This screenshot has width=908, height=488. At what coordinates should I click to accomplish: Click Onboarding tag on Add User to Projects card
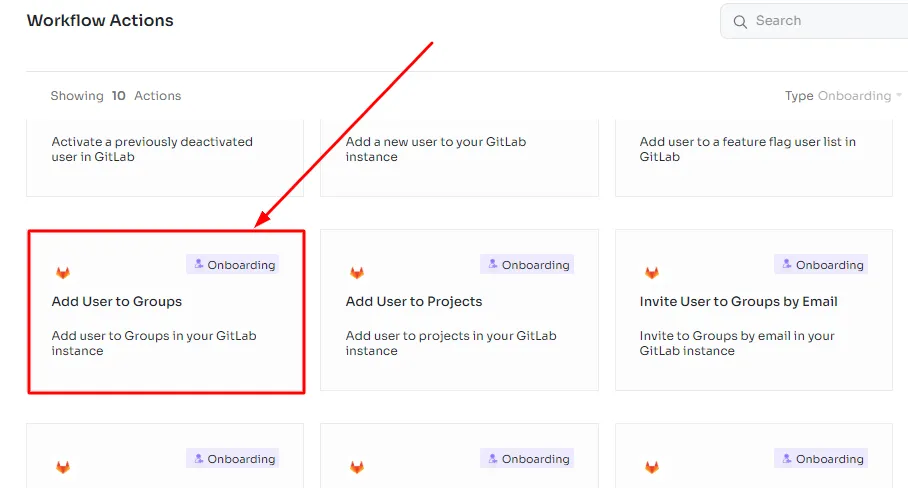point(527,265)
